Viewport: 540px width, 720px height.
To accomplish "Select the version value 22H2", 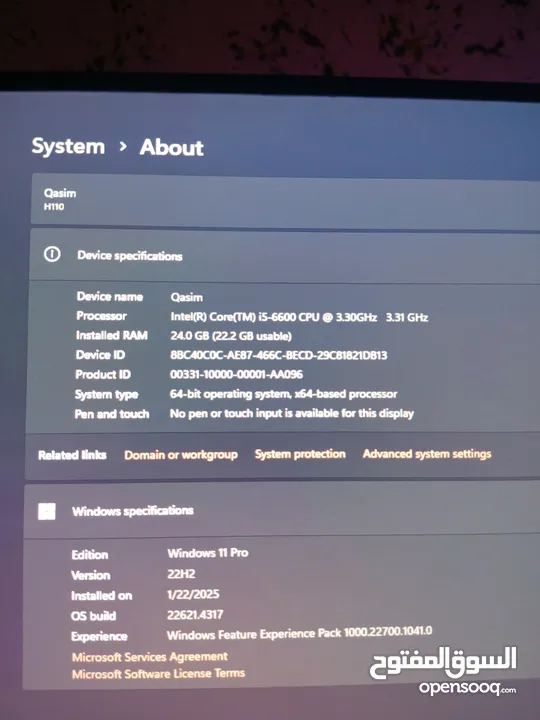I will 181,574.
